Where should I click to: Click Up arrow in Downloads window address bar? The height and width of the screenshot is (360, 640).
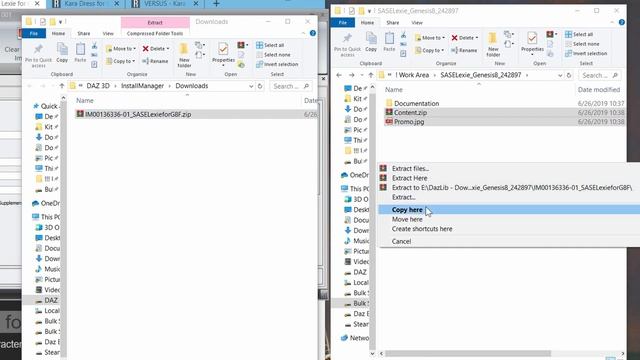click(x=62, y=86)
